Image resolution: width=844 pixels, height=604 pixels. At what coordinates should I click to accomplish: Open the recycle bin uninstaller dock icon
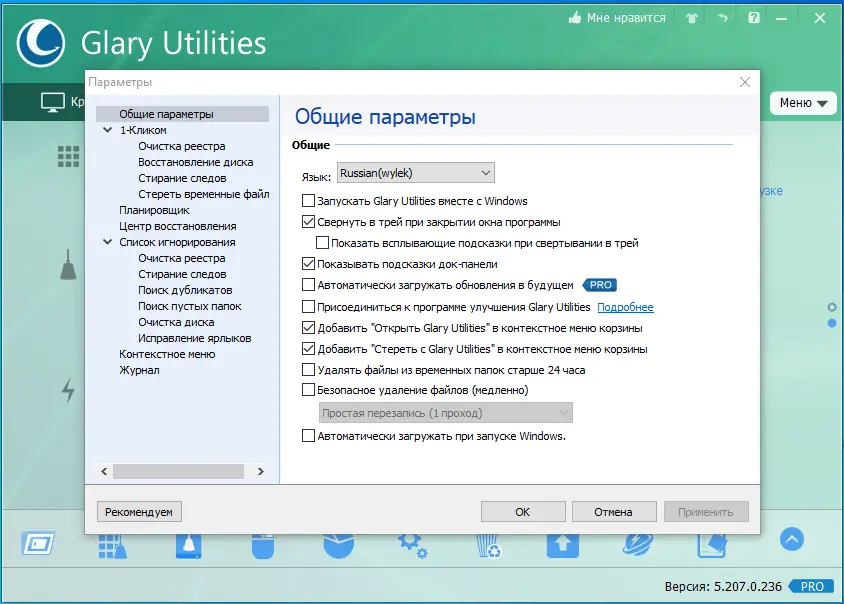click(489, 546)
